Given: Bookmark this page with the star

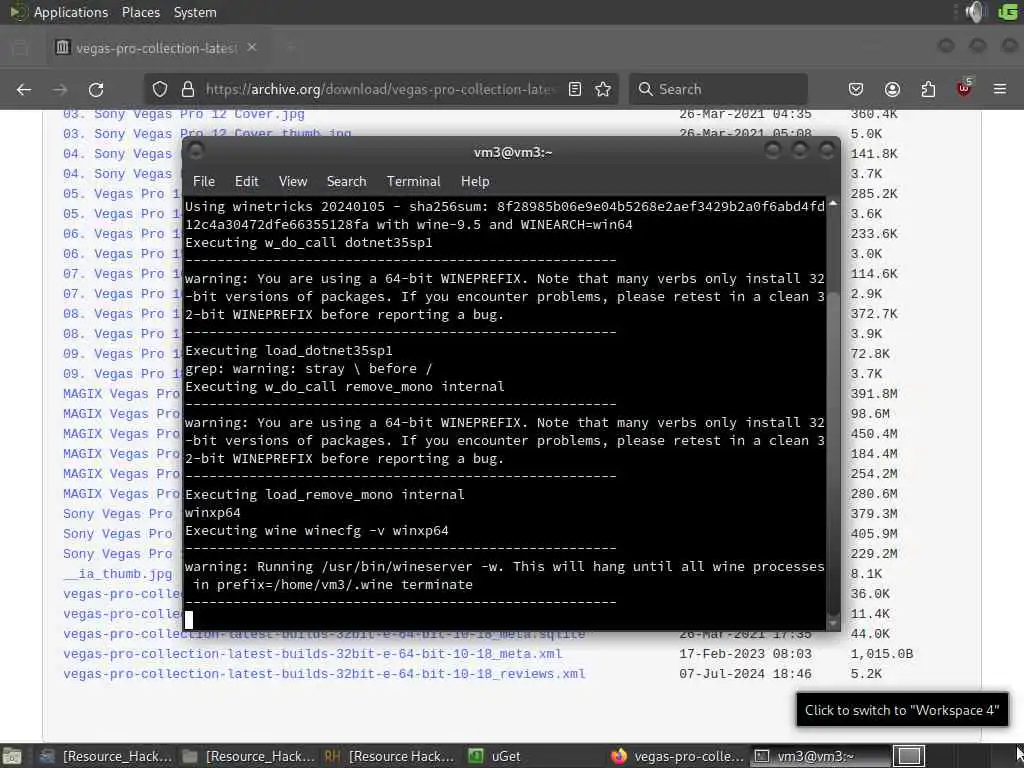Looking at the screenshot, I should tap(603, 89).
